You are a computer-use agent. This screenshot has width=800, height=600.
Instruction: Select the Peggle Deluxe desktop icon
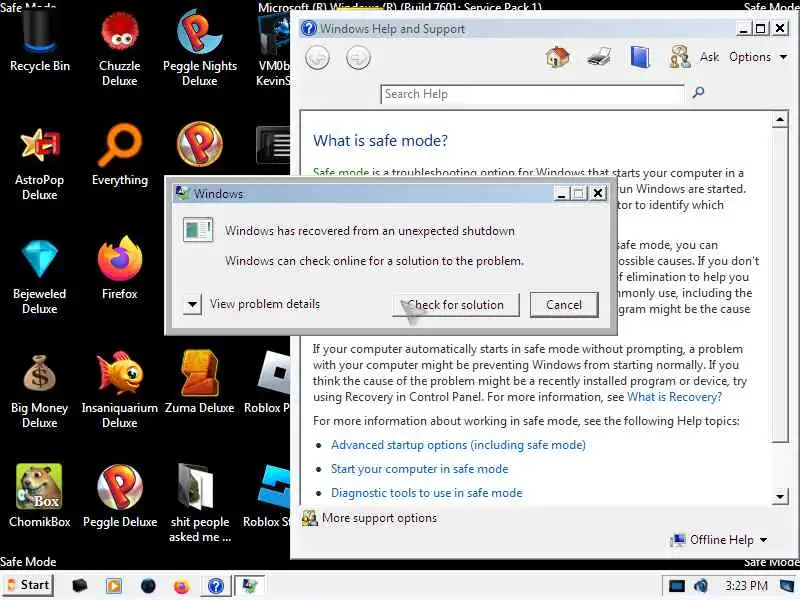click(x=120, y=496)
